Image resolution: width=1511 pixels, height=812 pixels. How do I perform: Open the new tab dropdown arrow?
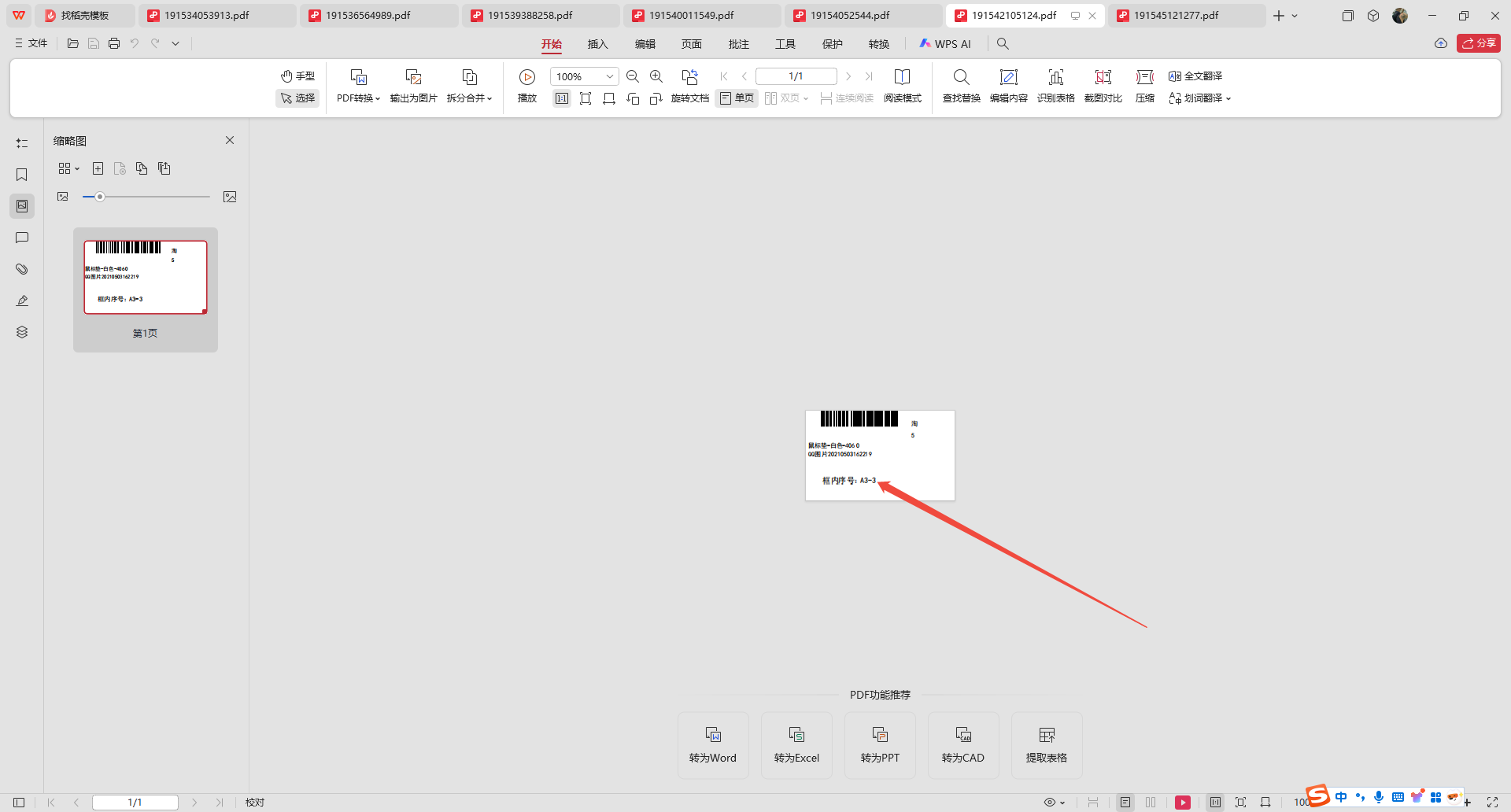click(x=1295, y=16)
